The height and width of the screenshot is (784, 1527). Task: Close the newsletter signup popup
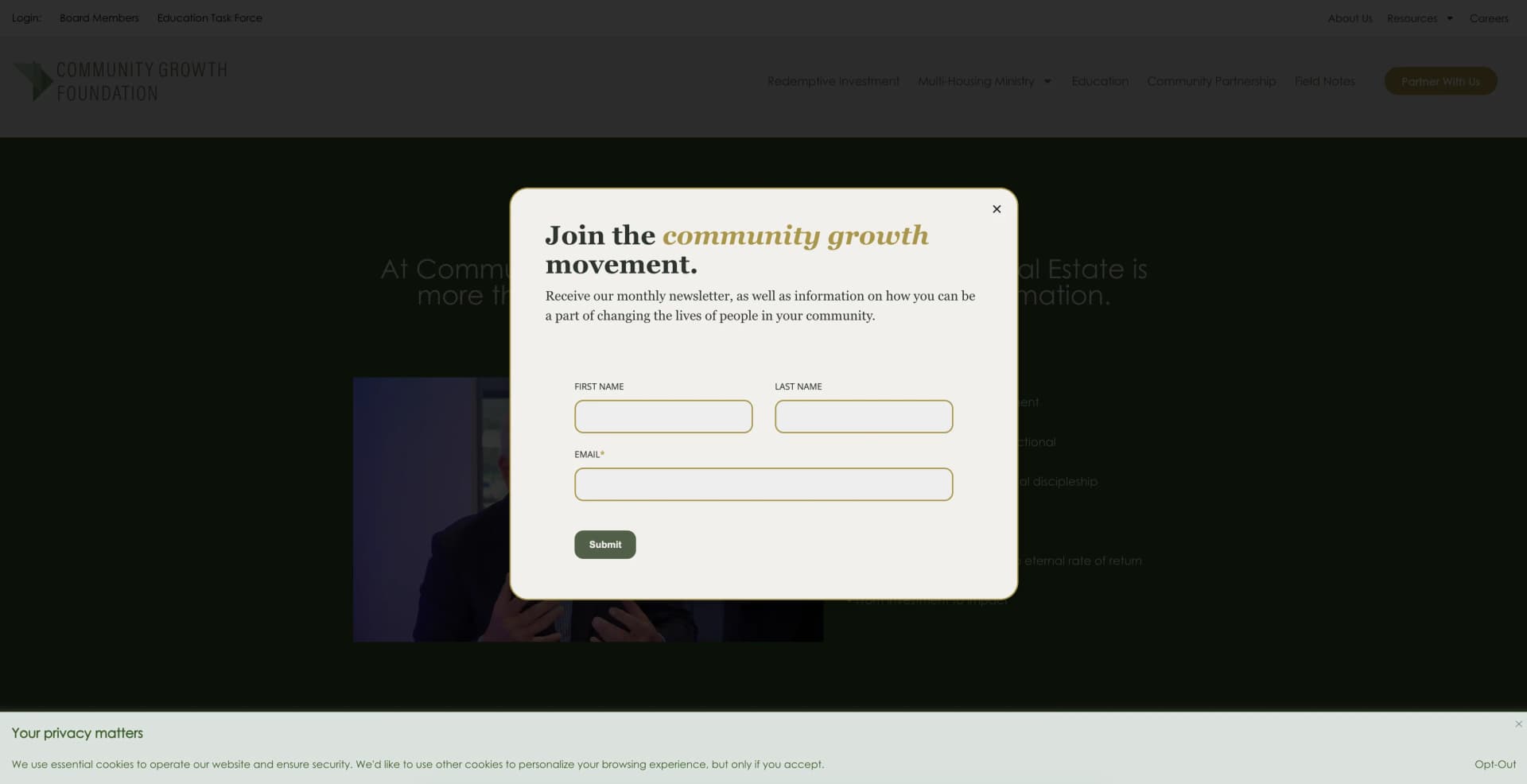click(x=997, y=209)
